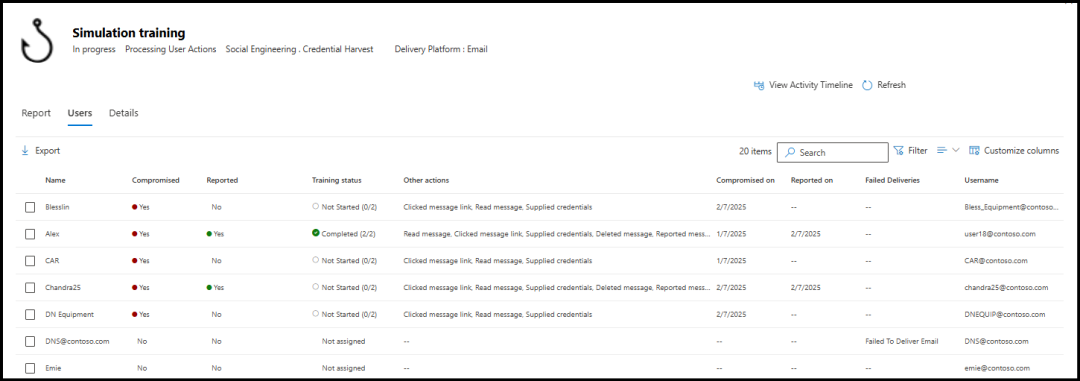Click the Customize columns icon
The width and height of the screenshot is (1080, 381).
[975, 150]
